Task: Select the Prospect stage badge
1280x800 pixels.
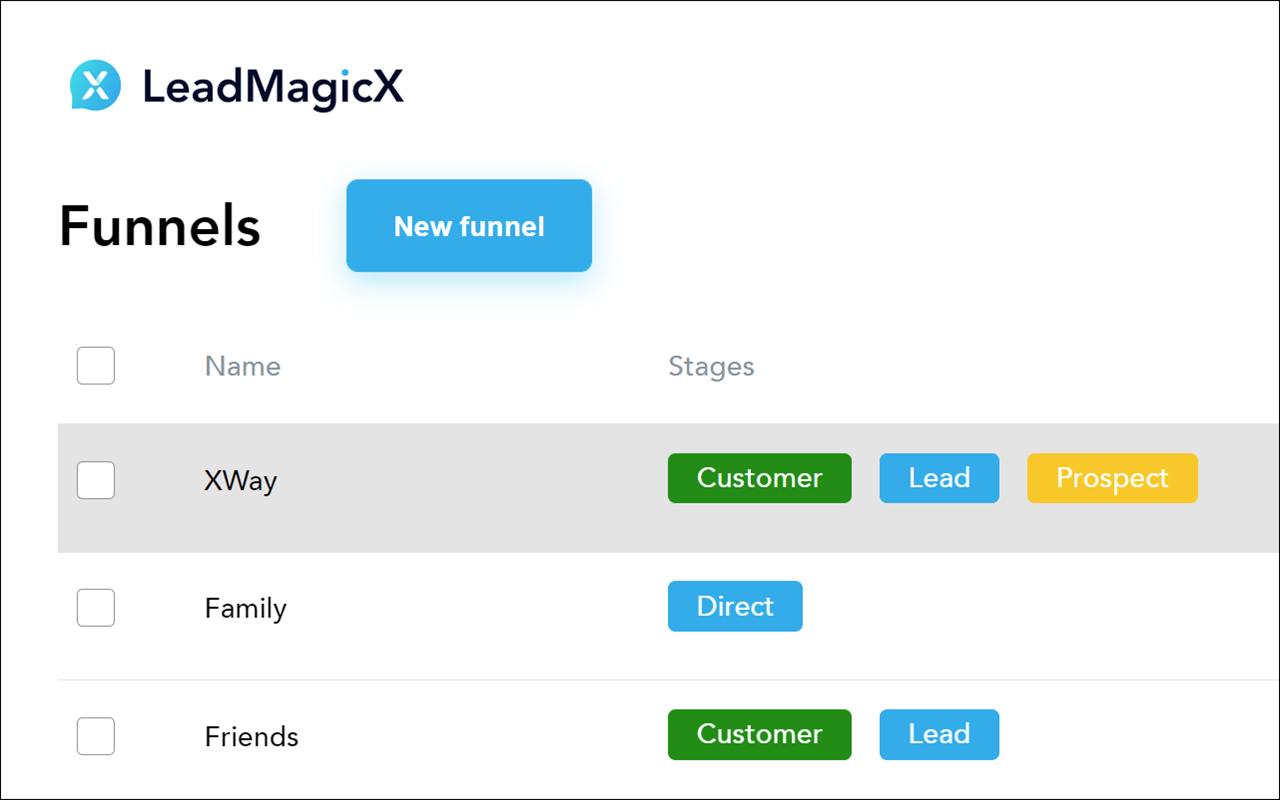Action: click(1112, 478)
